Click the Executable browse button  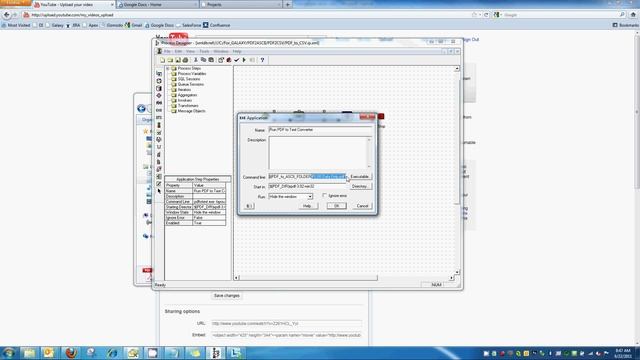click(360, 177)
